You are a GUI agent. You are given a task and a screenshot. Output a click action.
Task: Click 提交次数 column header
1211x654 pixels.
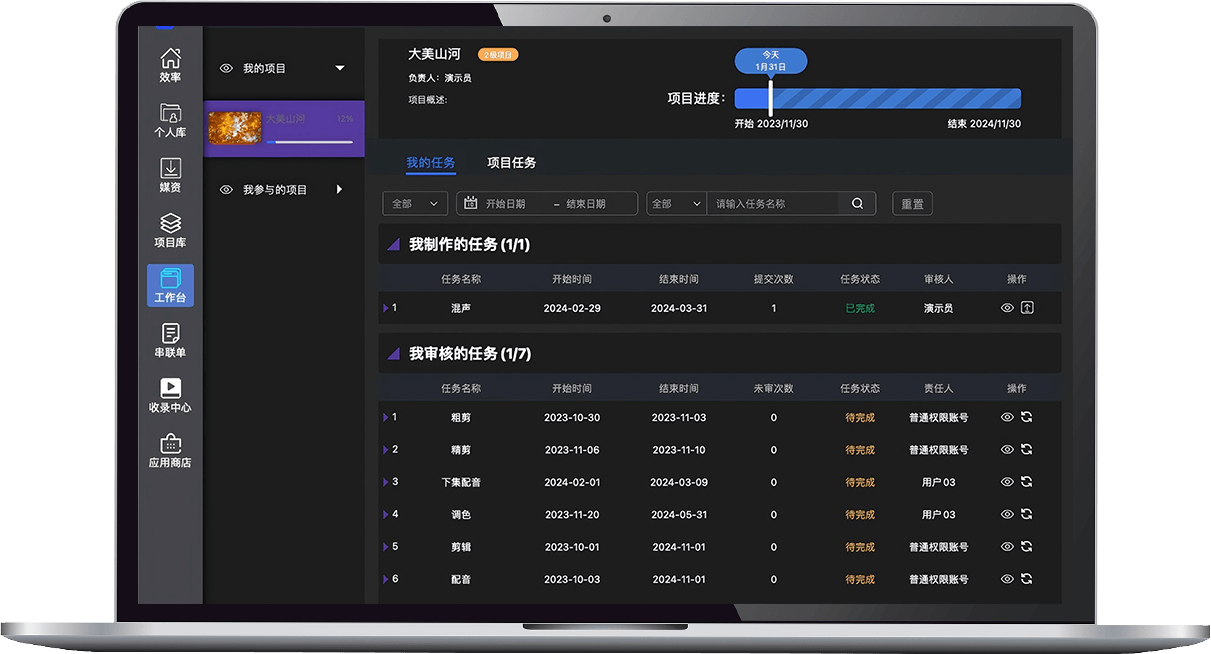click(x=773, y=279)
